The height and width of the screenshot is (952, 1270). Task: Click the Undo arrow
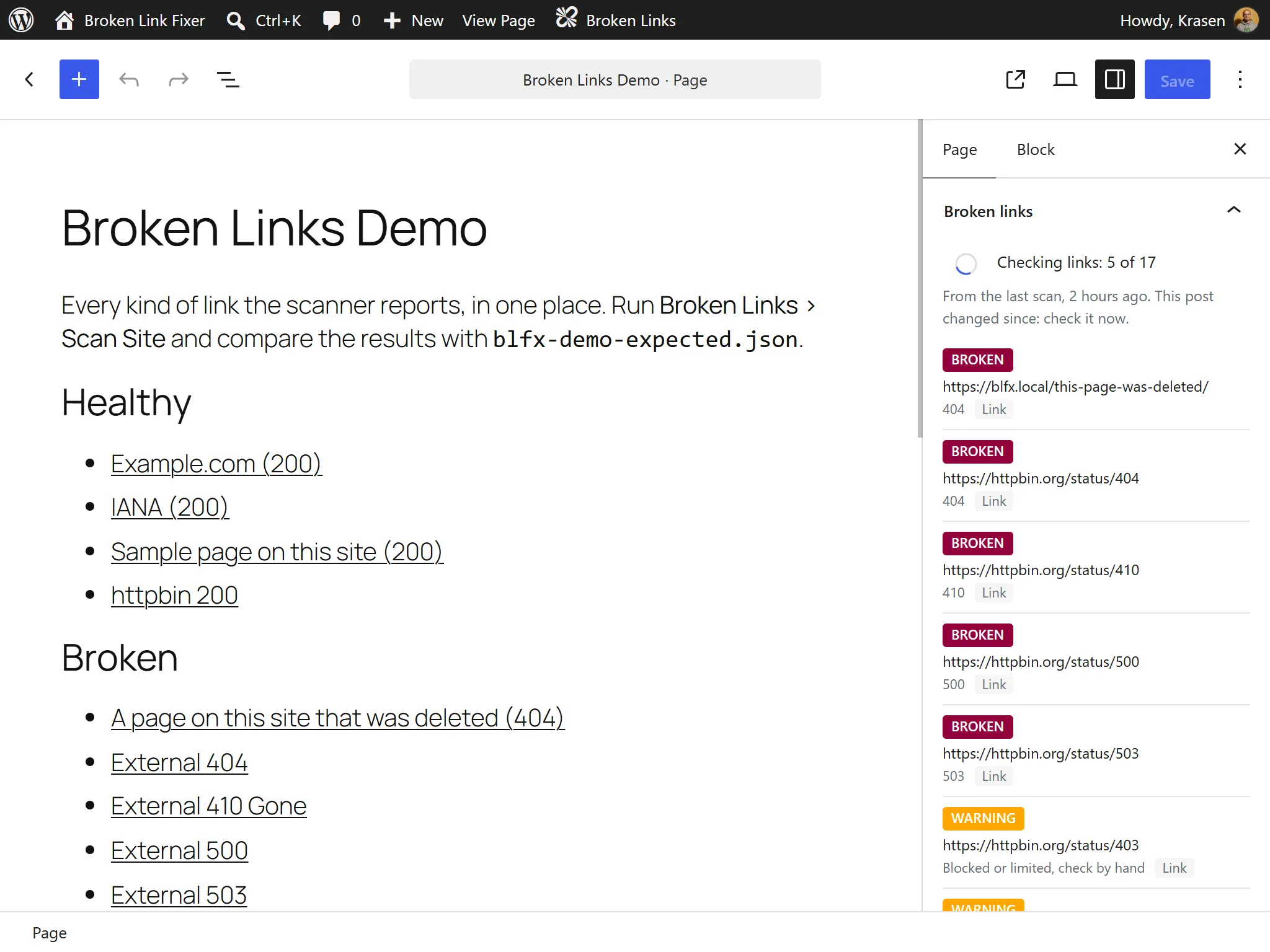pos(129,79)
